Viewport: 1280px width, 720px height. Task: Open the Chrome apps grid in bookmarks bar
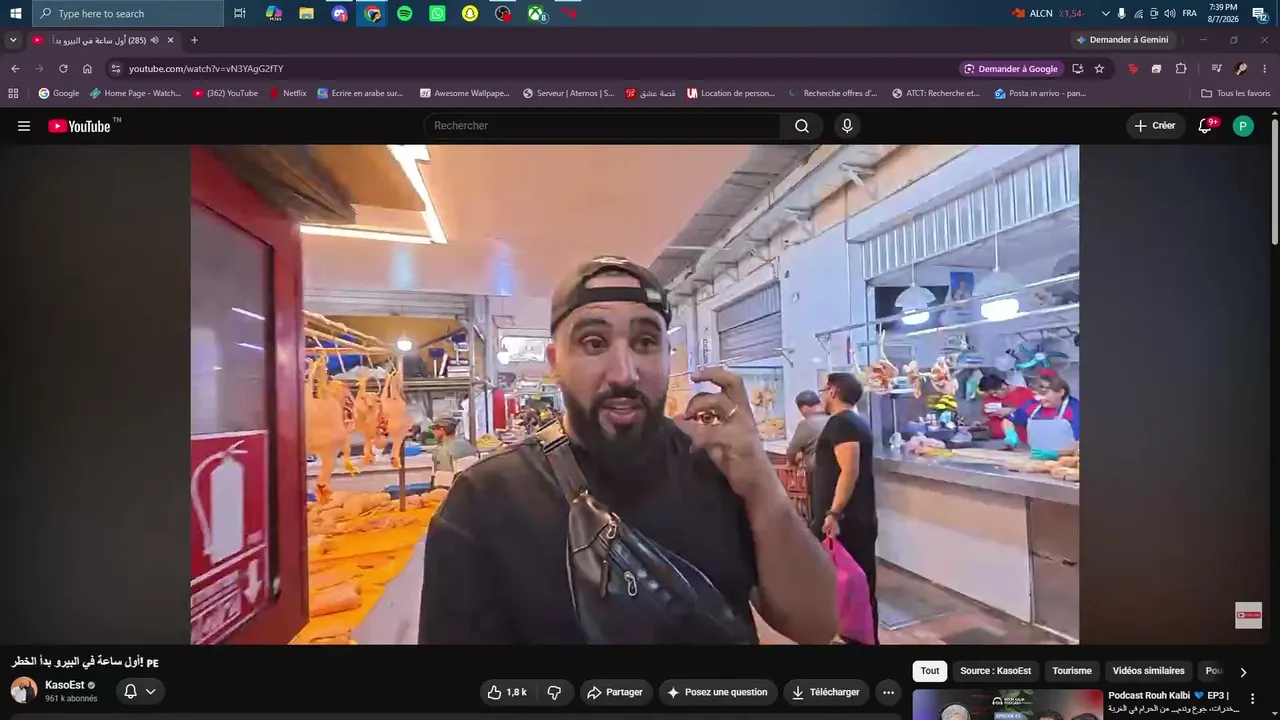click(x=13, y=93)
